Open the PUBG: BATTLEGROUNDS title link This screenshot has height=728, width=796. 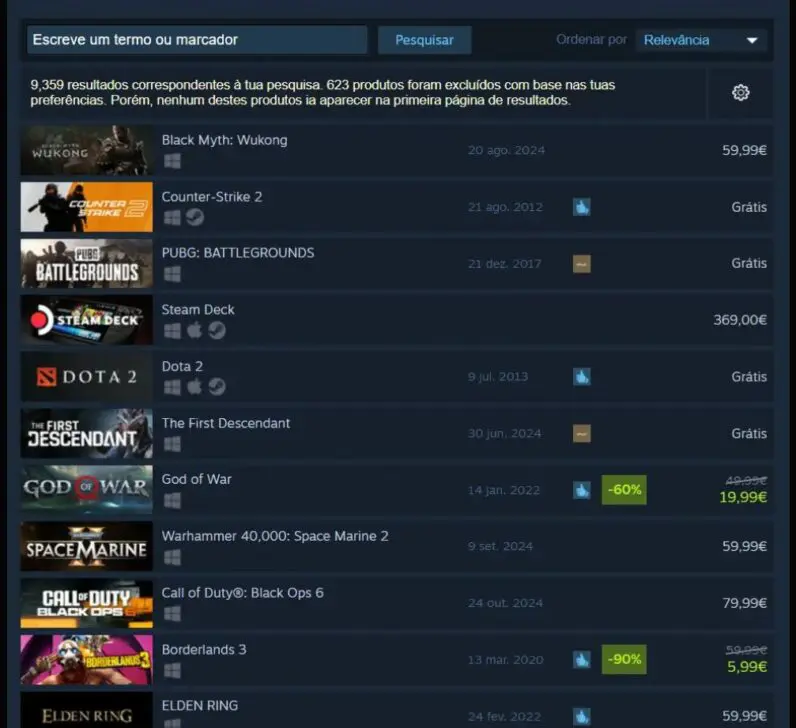coord(238,253)
